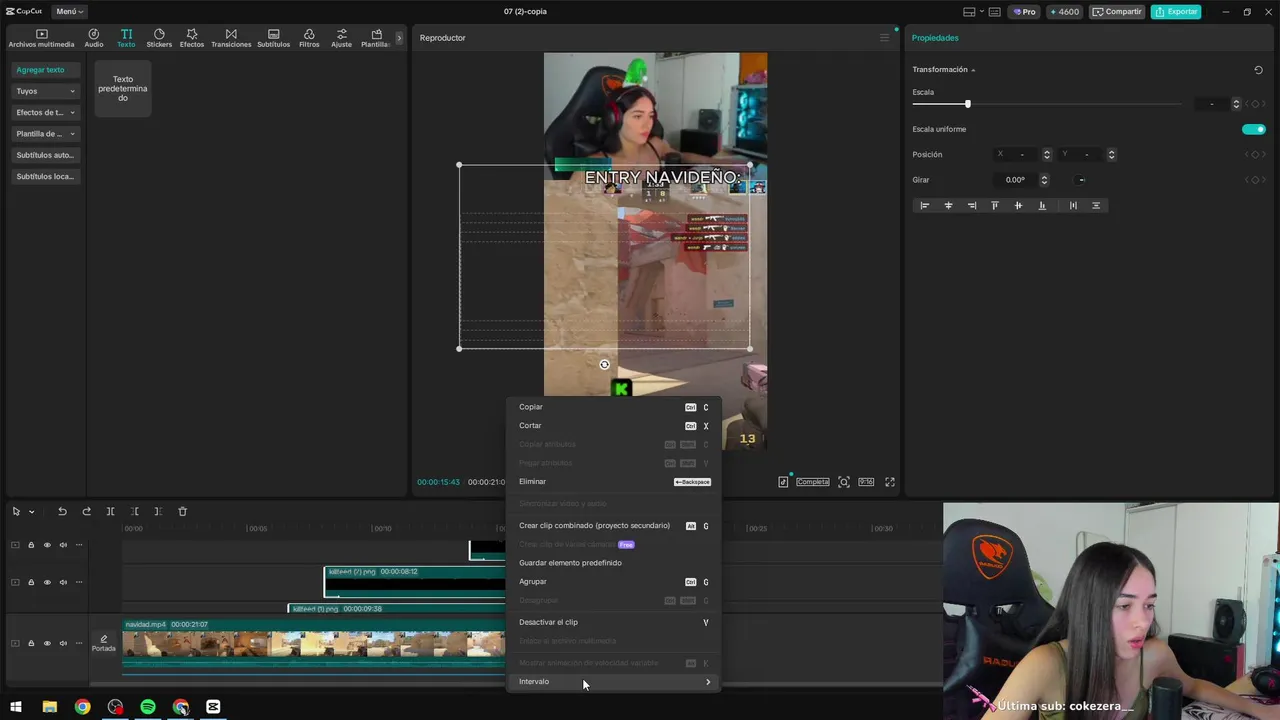Click the rotate handle below text box

(x=604, y=364)
